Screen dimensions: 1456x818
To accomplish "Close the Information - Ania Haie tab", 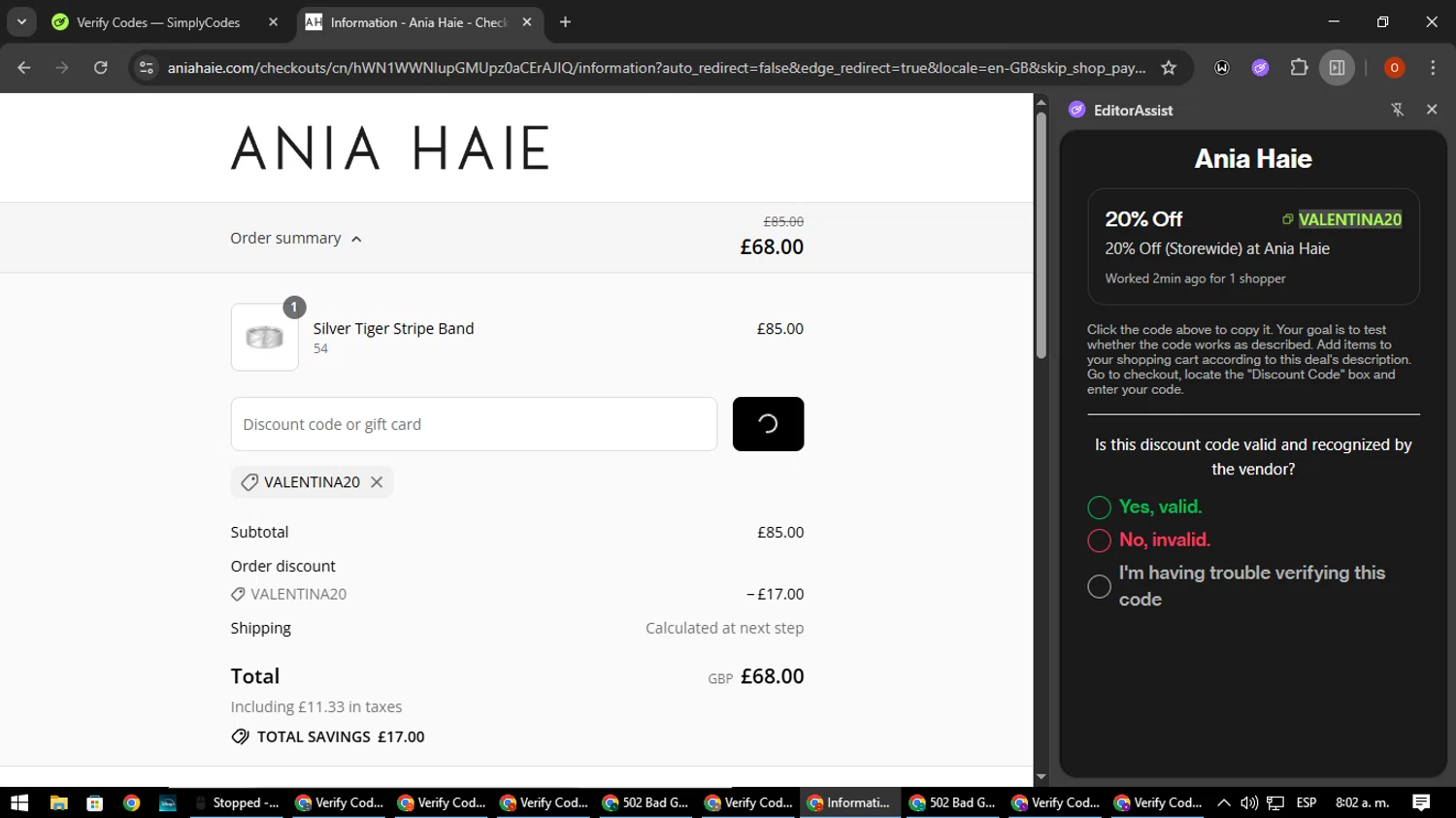I will click(527, 21).
